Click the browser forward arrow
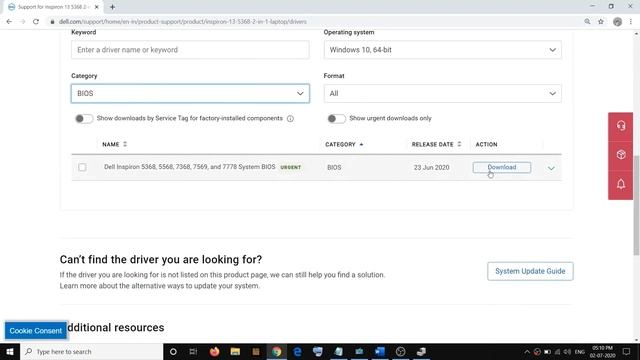The height and width of the screenshot is (360, 640). click(x=22, y=22)
